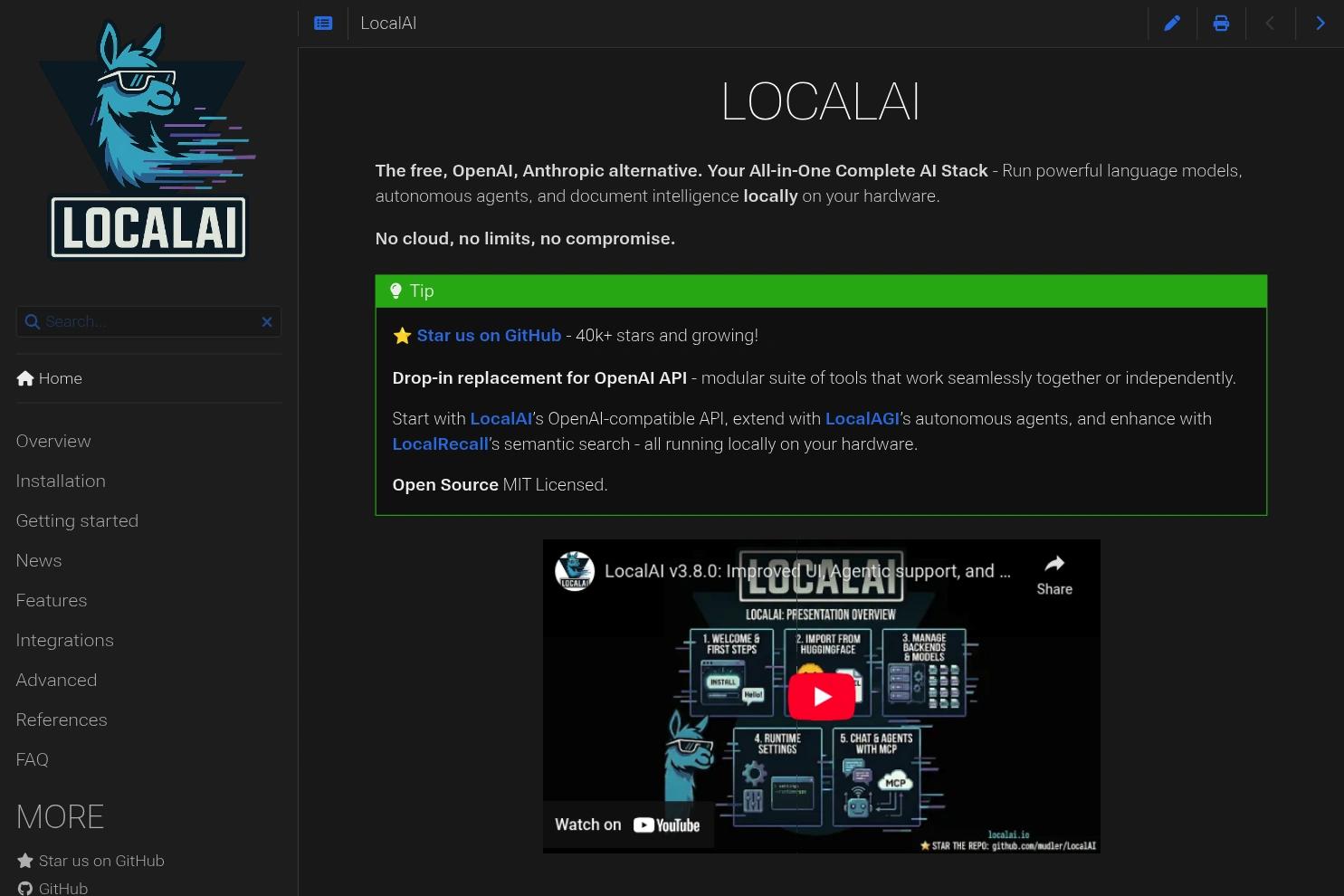Screen dimensions: 1344x896
Task: Click the search magnifier icon
Action: tap(33, 322)
